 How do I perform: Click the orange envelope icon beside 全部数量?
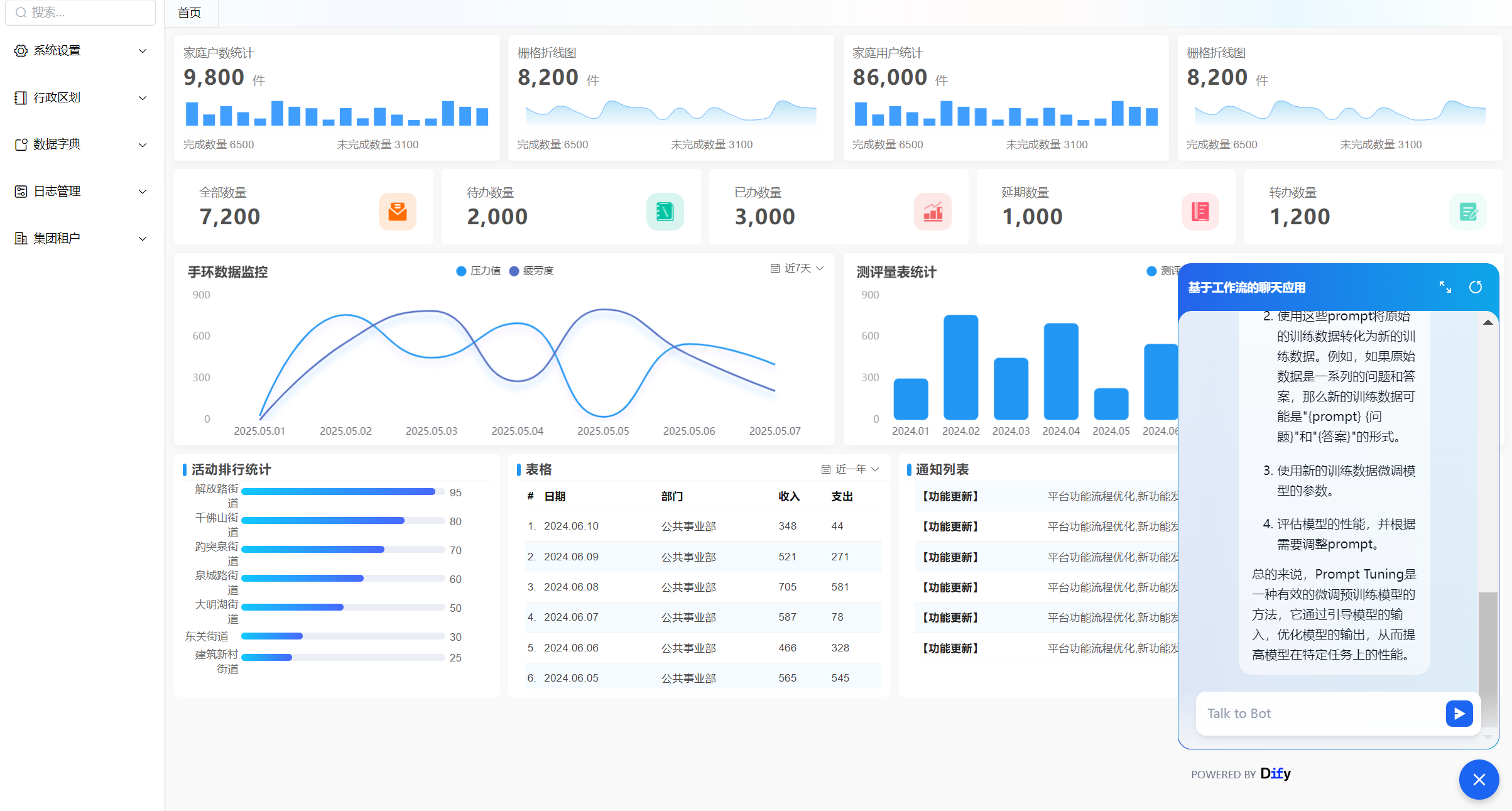click(397, 212)
